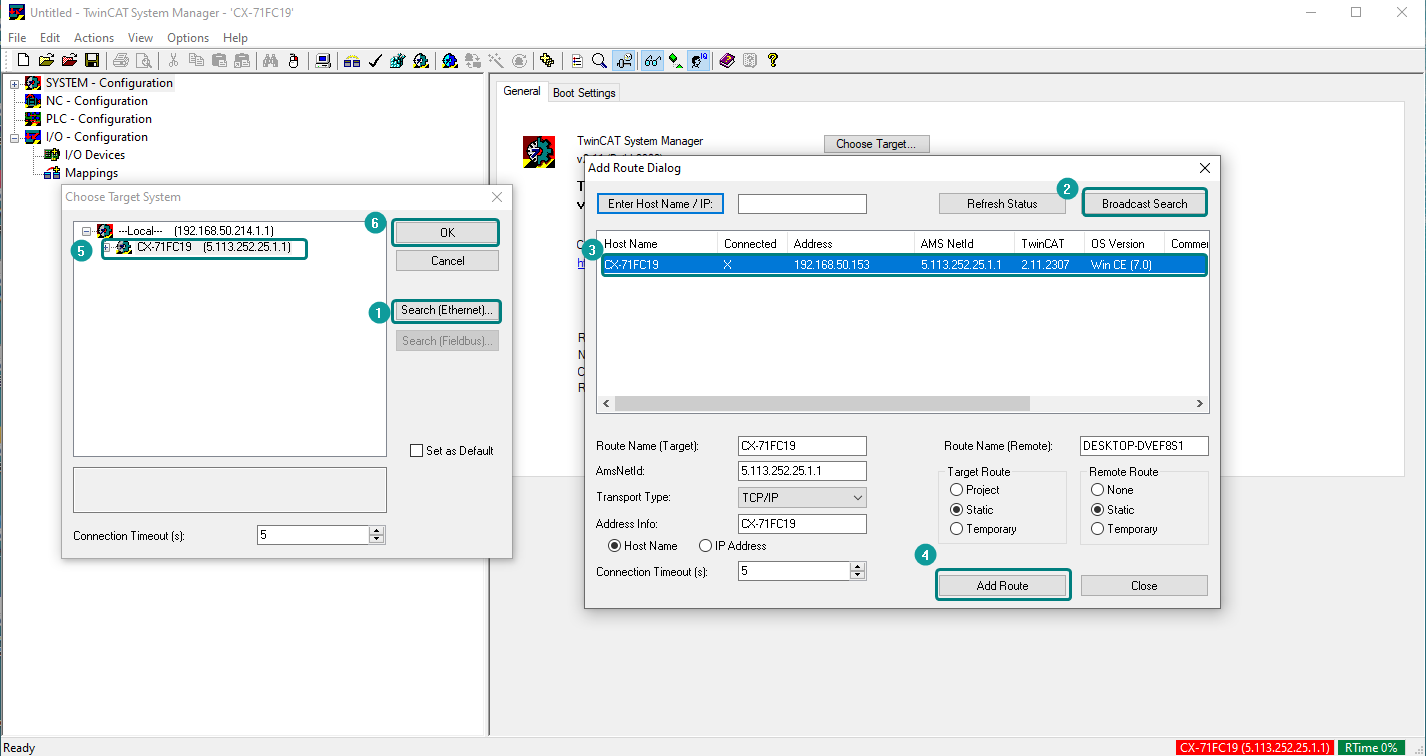Open the Transport Type dropdown
The height and width of the screenshot is (756, 1426).
point(802,497)
